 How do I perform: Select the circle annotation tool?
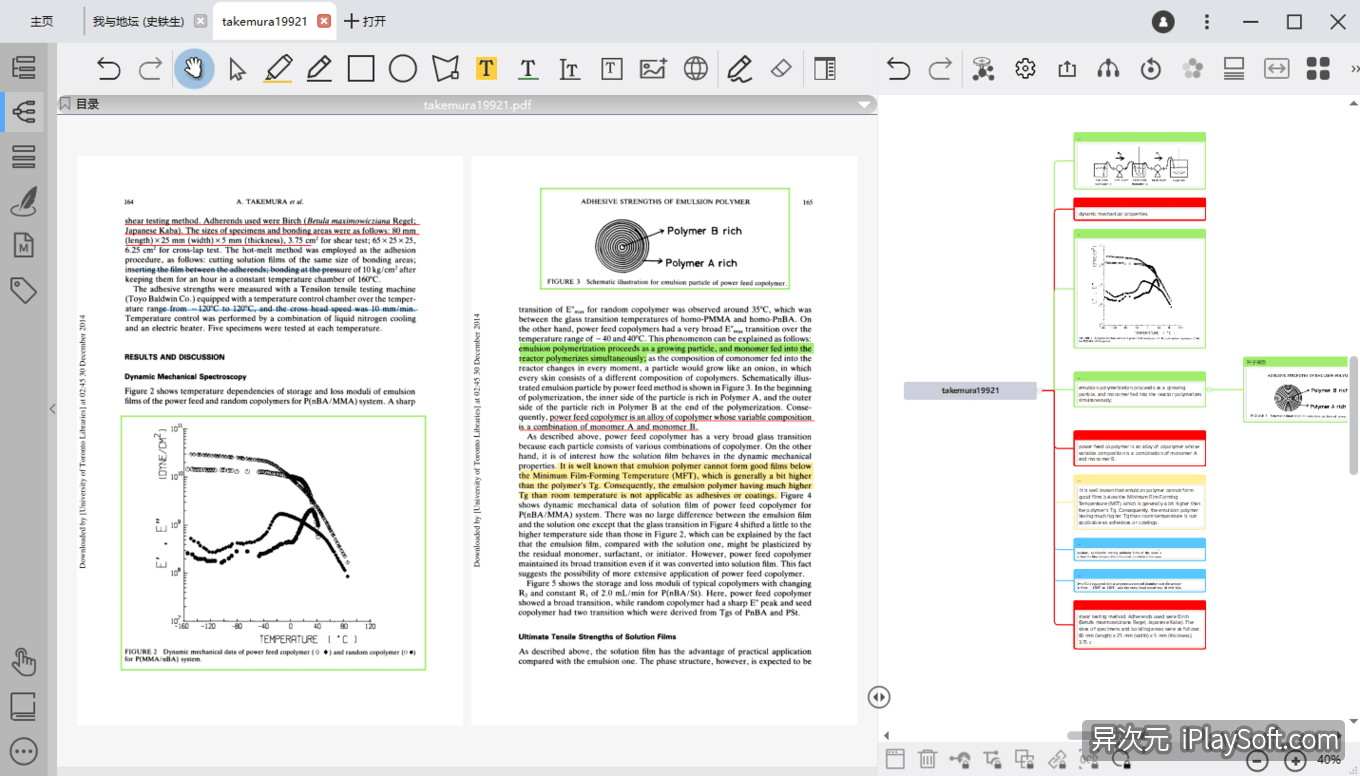pyautogui.click(x=400, y=68)
